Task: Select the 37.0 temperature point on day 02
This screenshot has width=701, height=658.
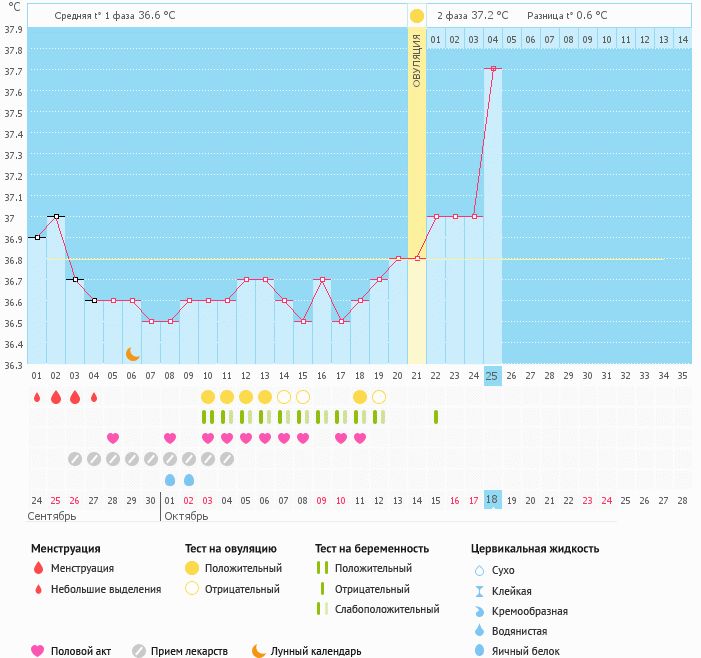Action: (56, 216)
